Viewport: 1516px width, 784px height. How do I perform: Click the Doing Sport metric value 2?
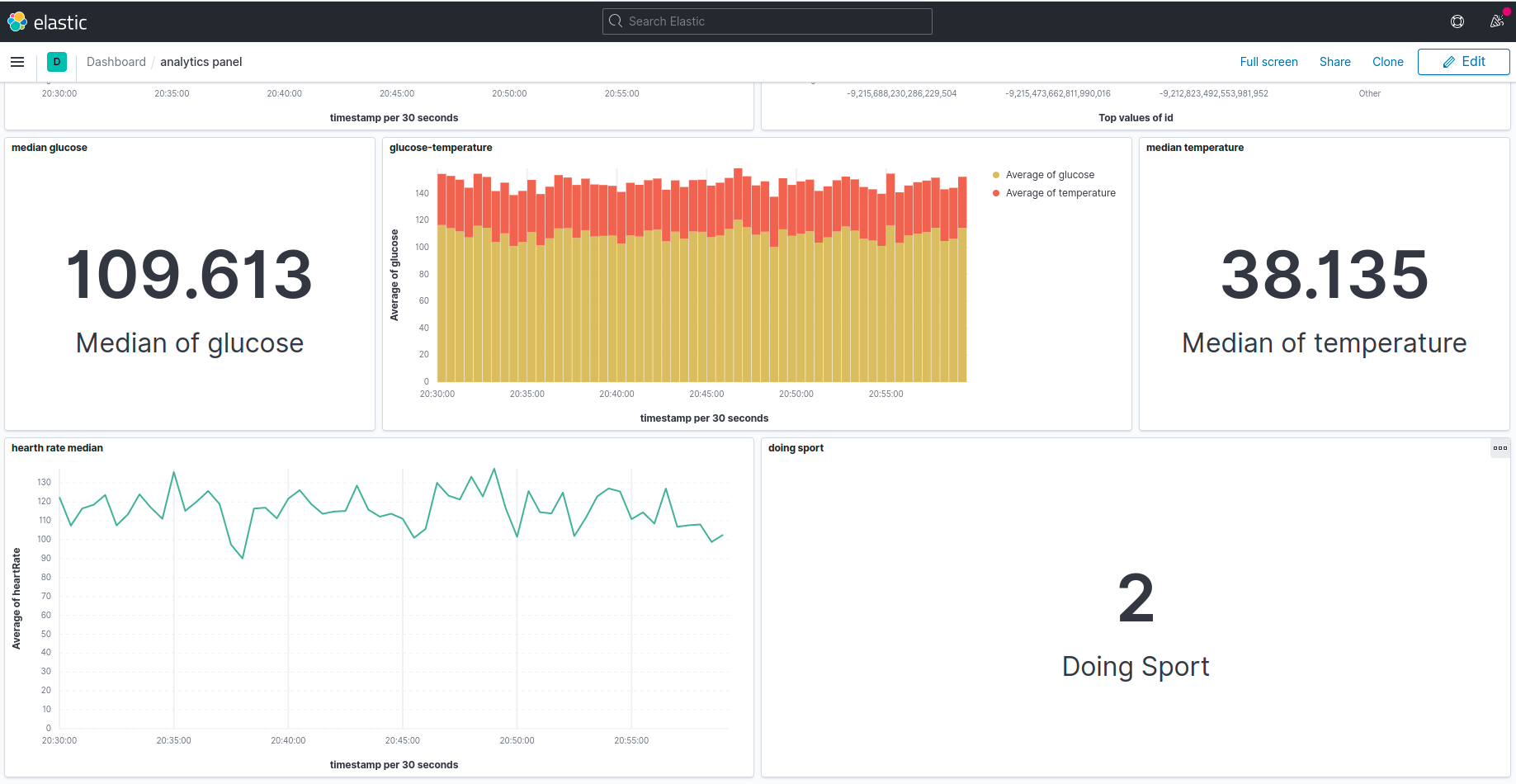point(1136,599)
